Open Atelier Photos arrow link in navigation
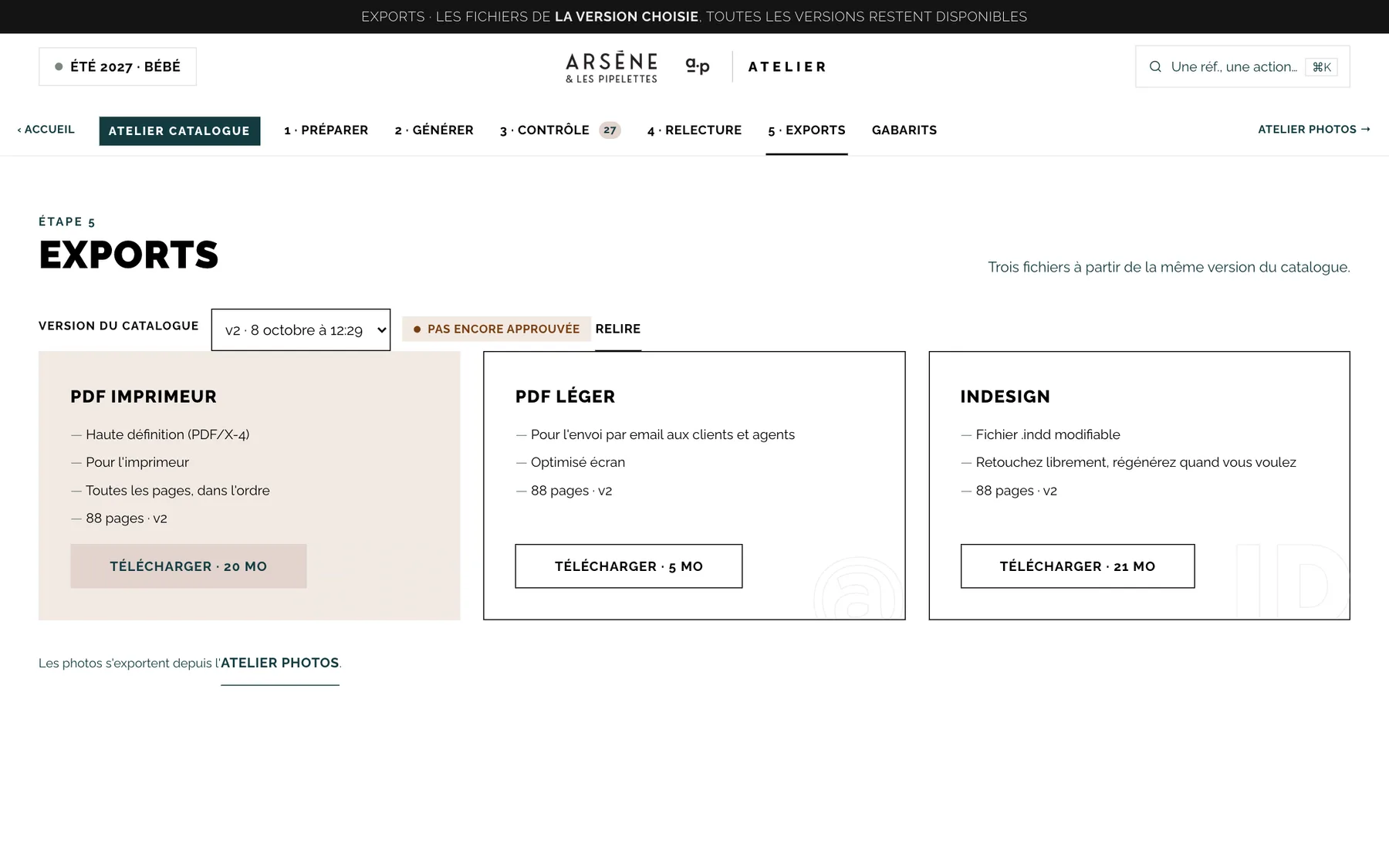The image size is (1389, 868). point(1314,130)
